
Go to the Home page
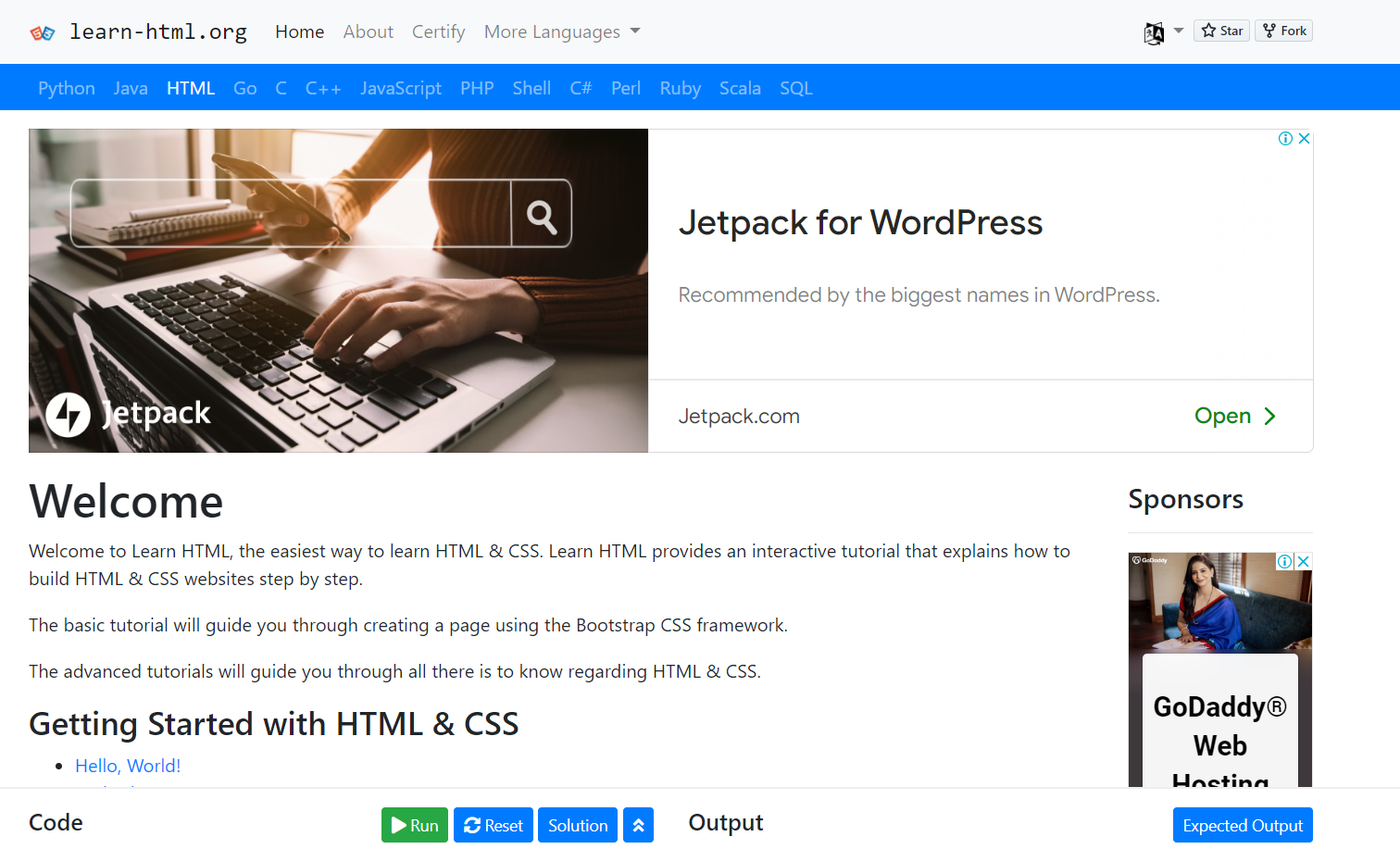coord(299,31)
